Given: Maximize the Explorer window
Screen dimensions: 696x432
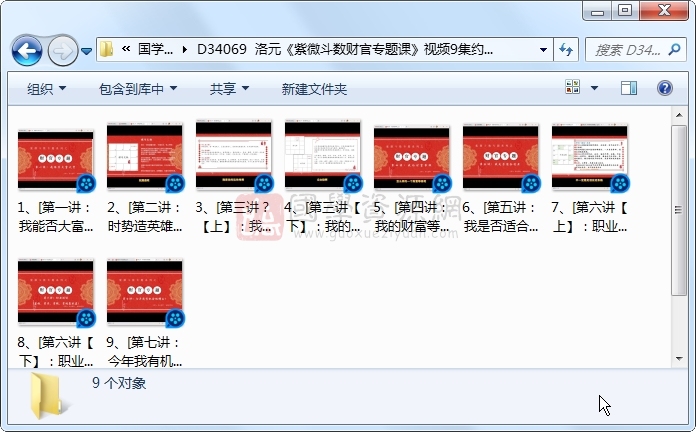Looking at the screenshot, I should pos(625,11).
